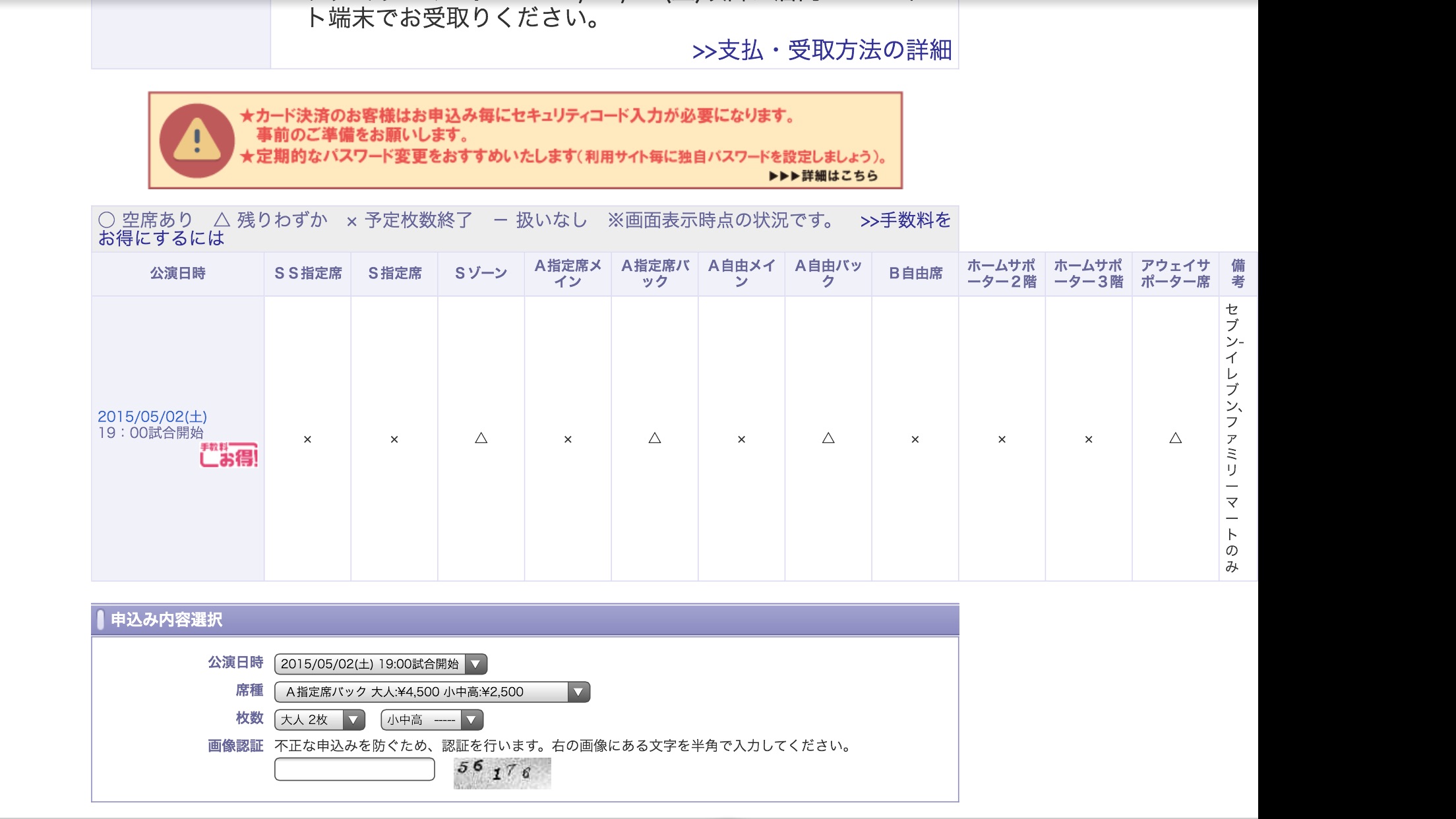This screenshot has height=819, width=1456.
Task: Click the × mark under B自由席
Action: 915,439
